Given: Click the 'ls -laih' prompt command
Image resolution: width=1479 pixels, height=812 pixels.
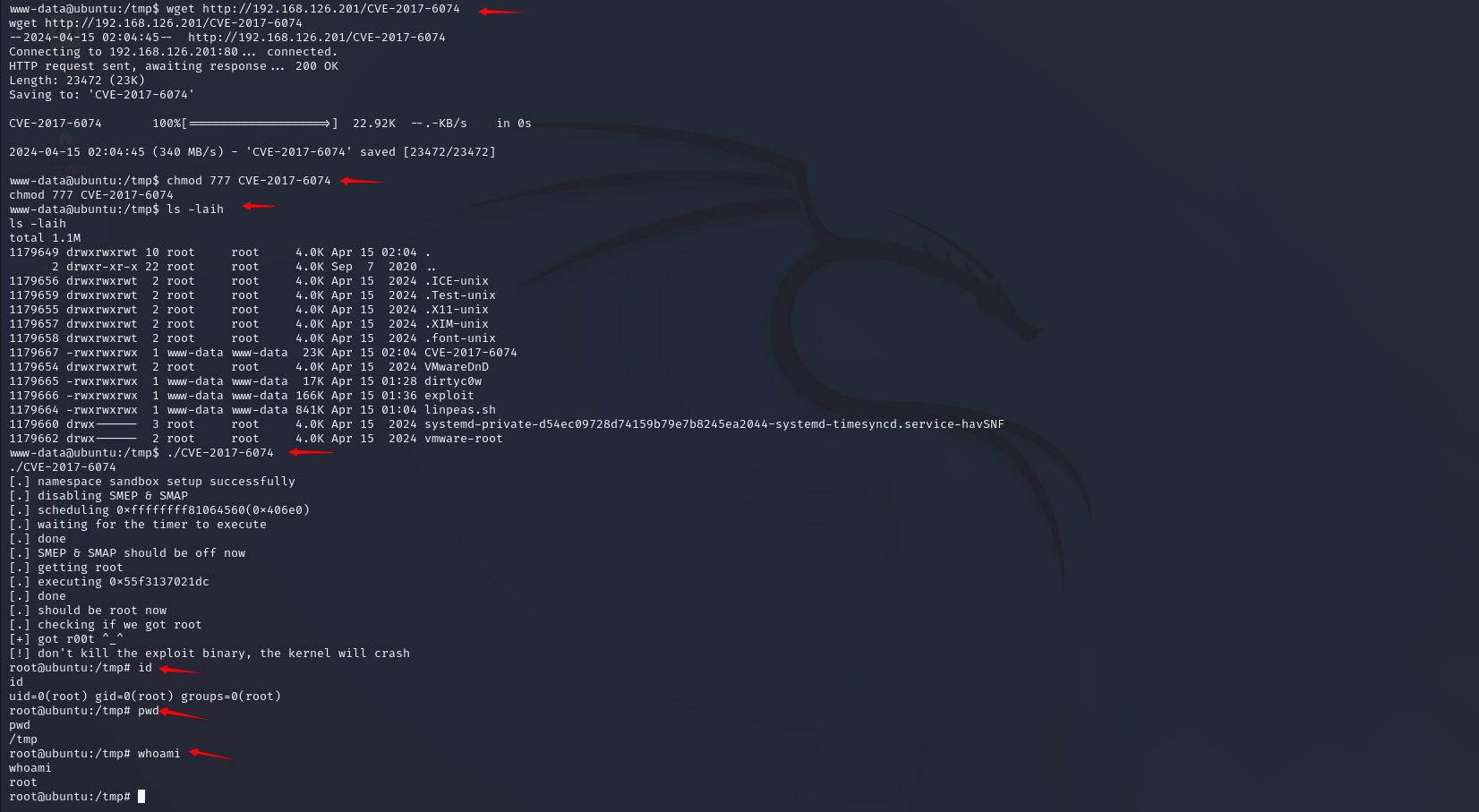Looking at the screenshot, I should pos(195,209).
